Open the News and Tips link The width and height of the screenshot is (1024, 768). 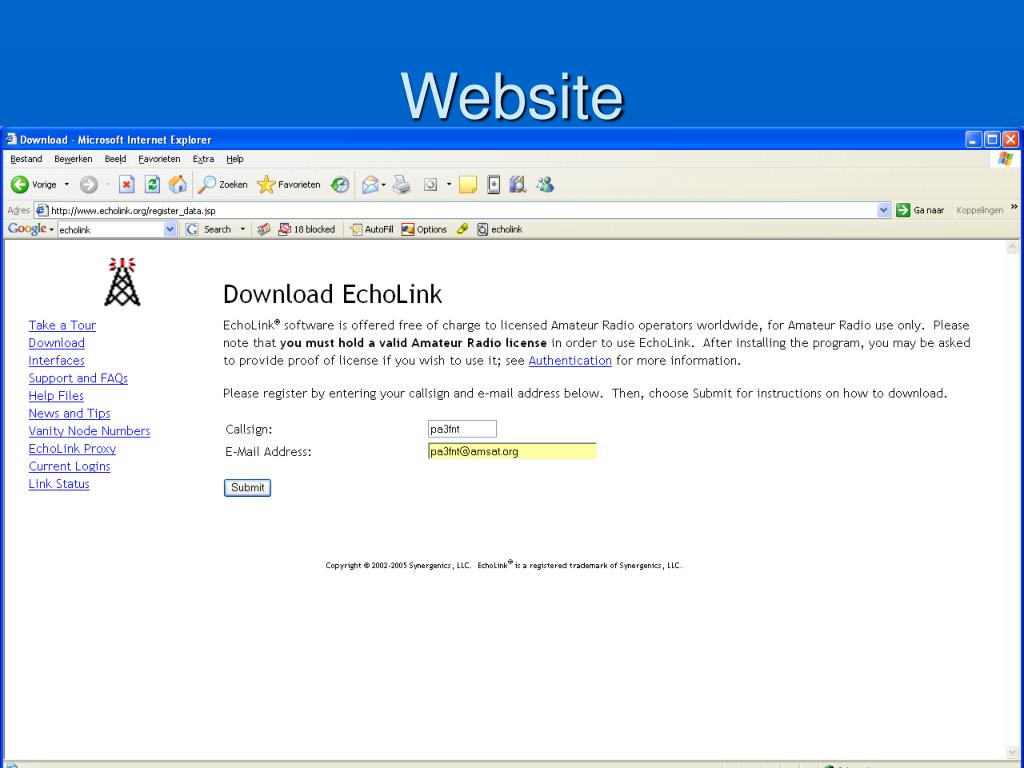[x=69, y=413]
